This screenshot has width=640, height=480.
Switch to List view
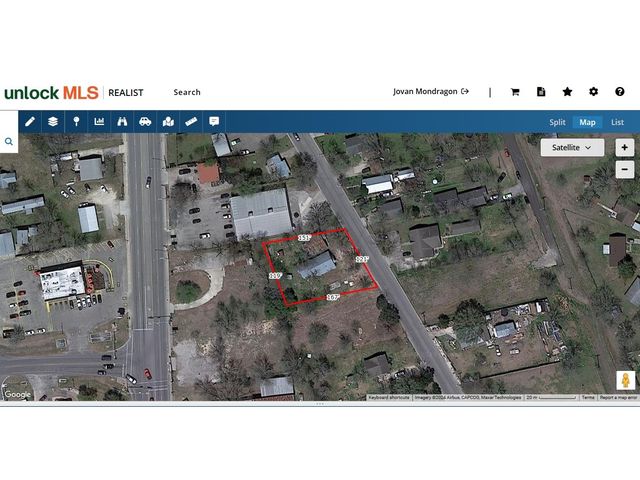617,122
